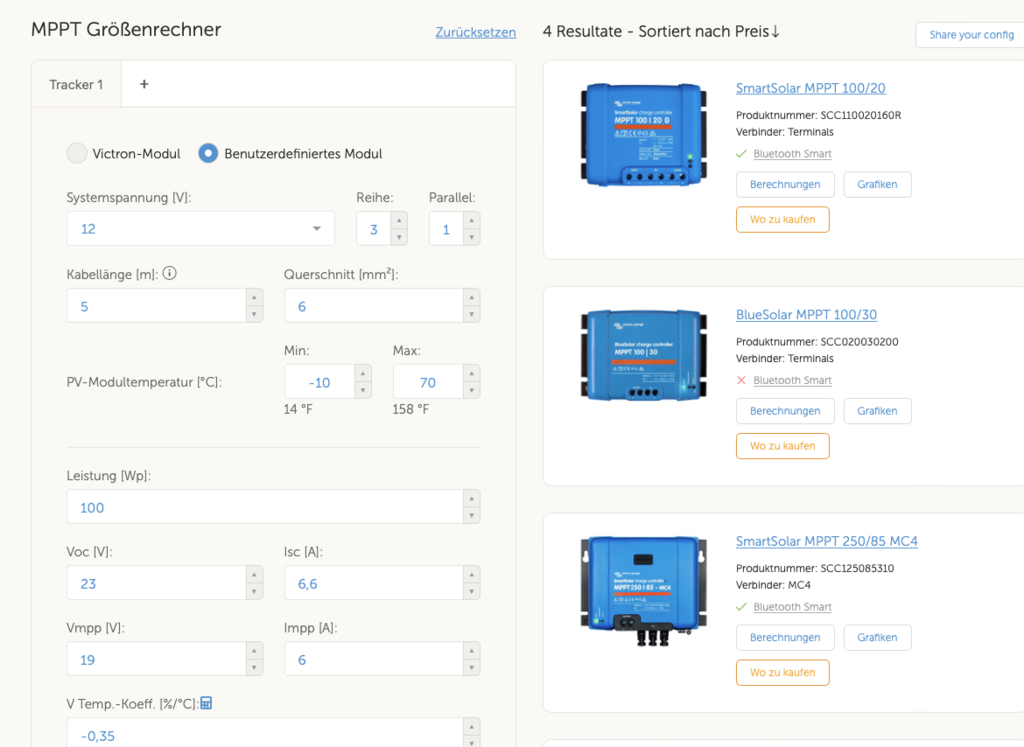Decrease the Parallel count

click(x=472, y=237)
